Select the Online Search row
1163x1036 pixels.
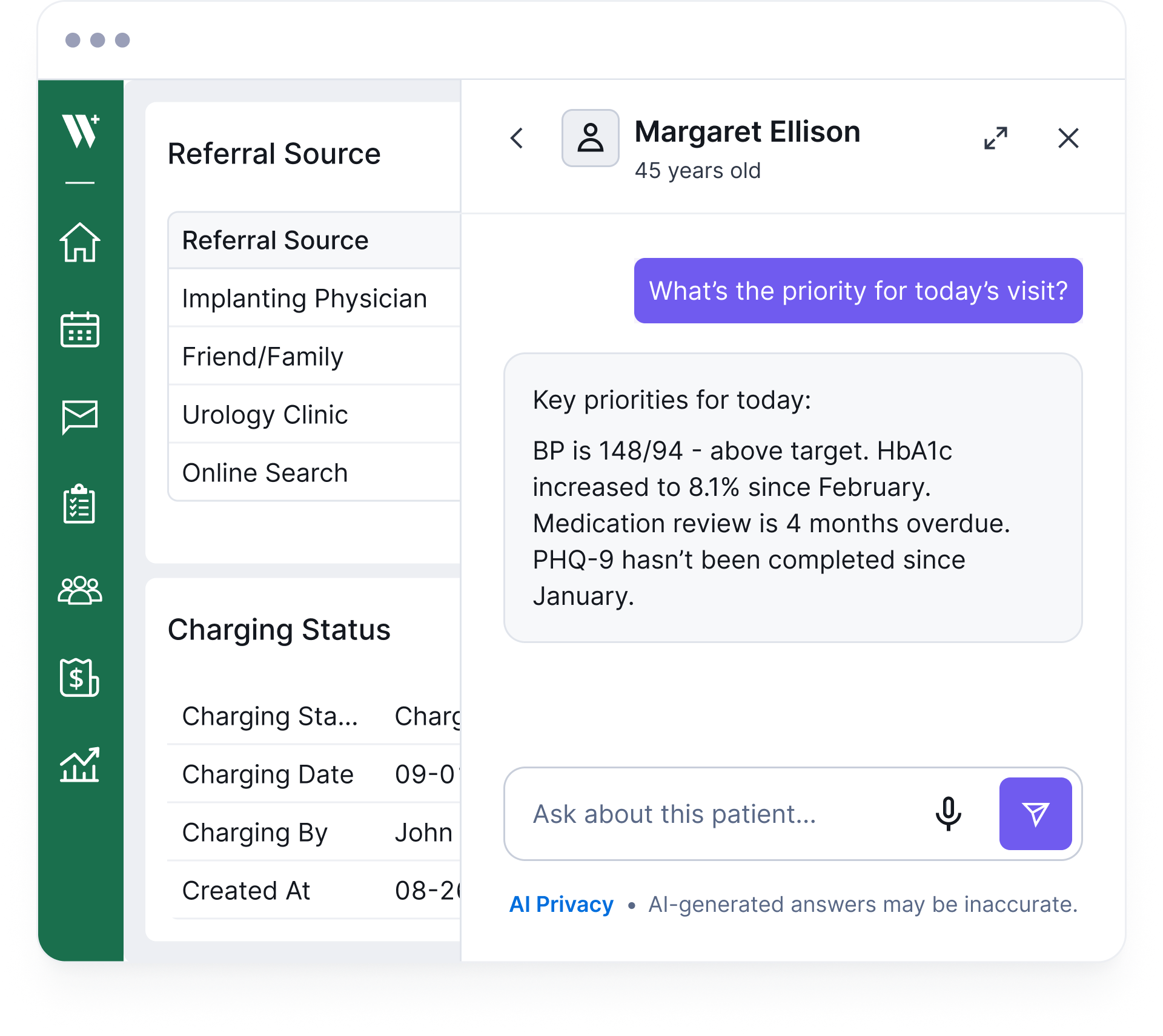(314, 473)
